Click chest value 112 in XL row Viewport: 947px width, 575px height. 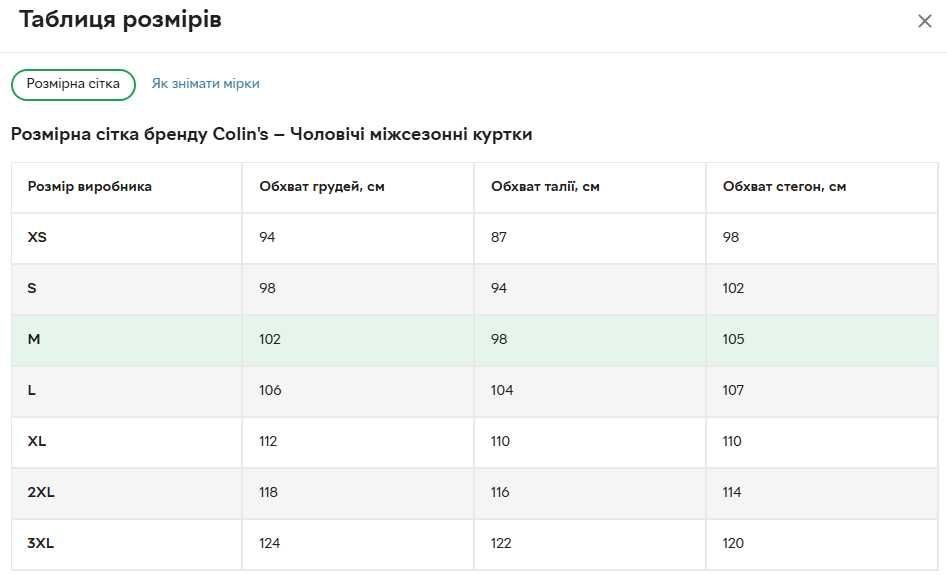(268, 442)
